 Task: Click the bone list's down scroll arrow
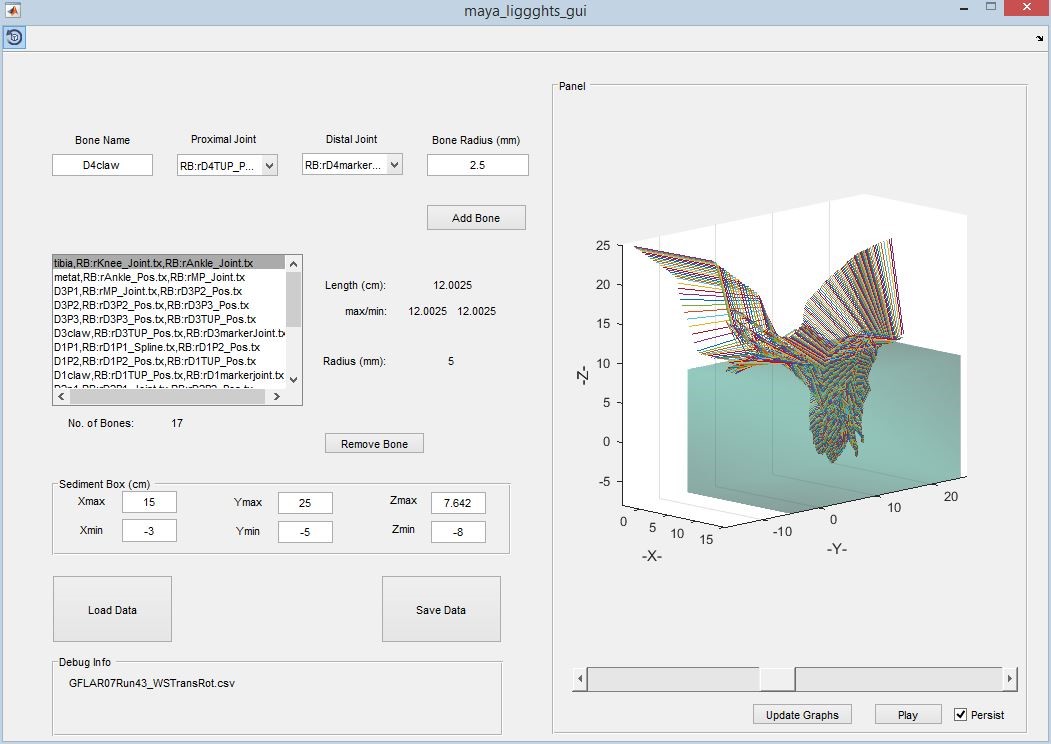pos(293,381)
